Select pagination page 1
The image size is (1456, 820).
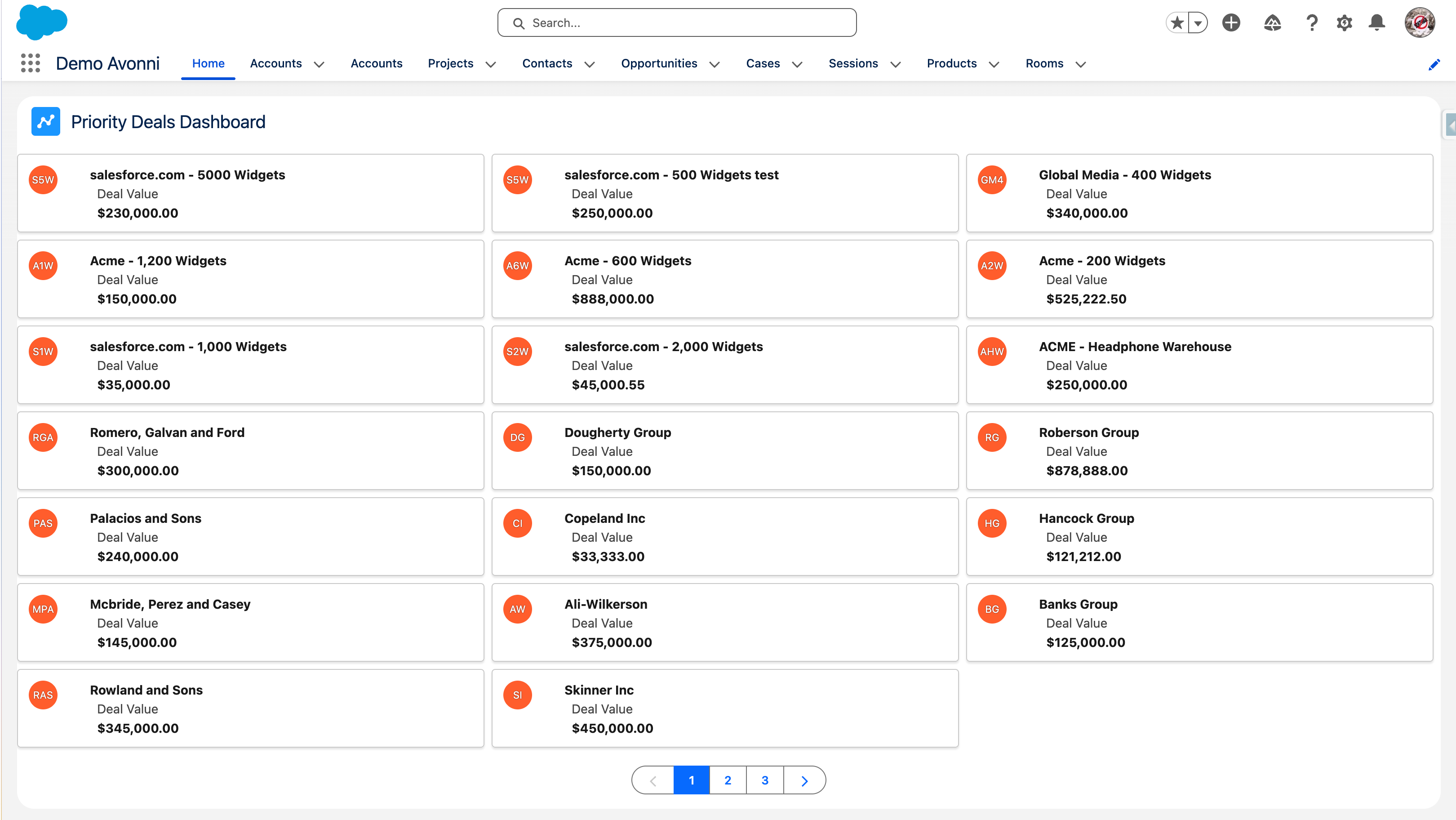point(691,780)
